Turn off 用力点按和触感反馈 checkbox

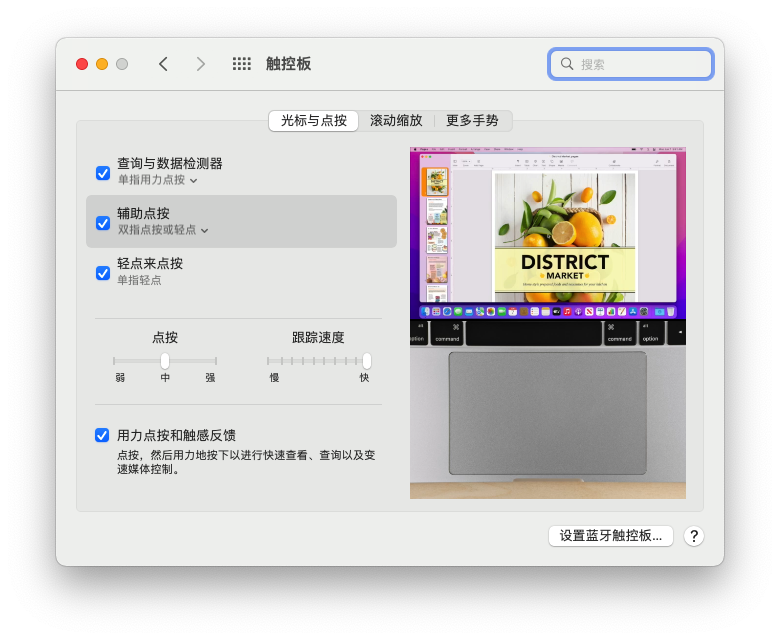click(102, 435)
